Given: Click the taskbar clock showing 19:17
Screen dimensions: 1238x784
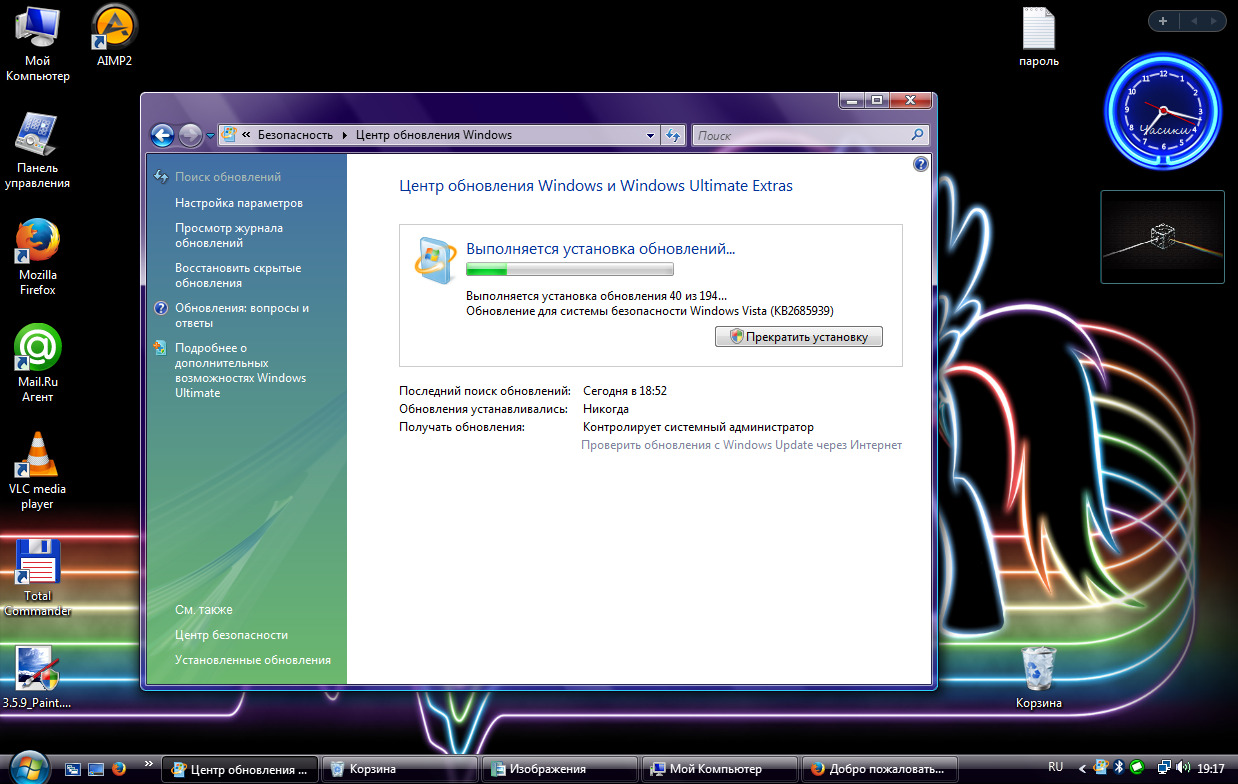Looking at the screenshot, I should click(1211, 768).
